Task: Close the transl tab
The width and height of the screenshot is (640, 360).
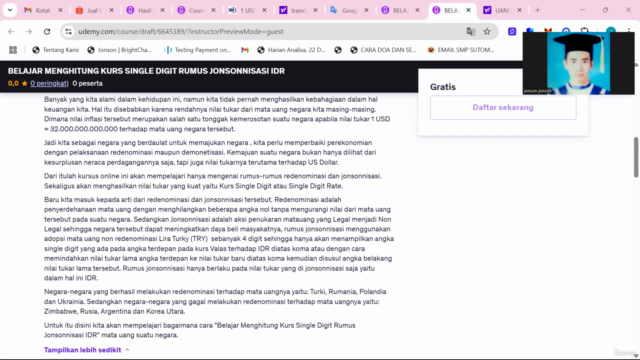Action: pos(316,10)
